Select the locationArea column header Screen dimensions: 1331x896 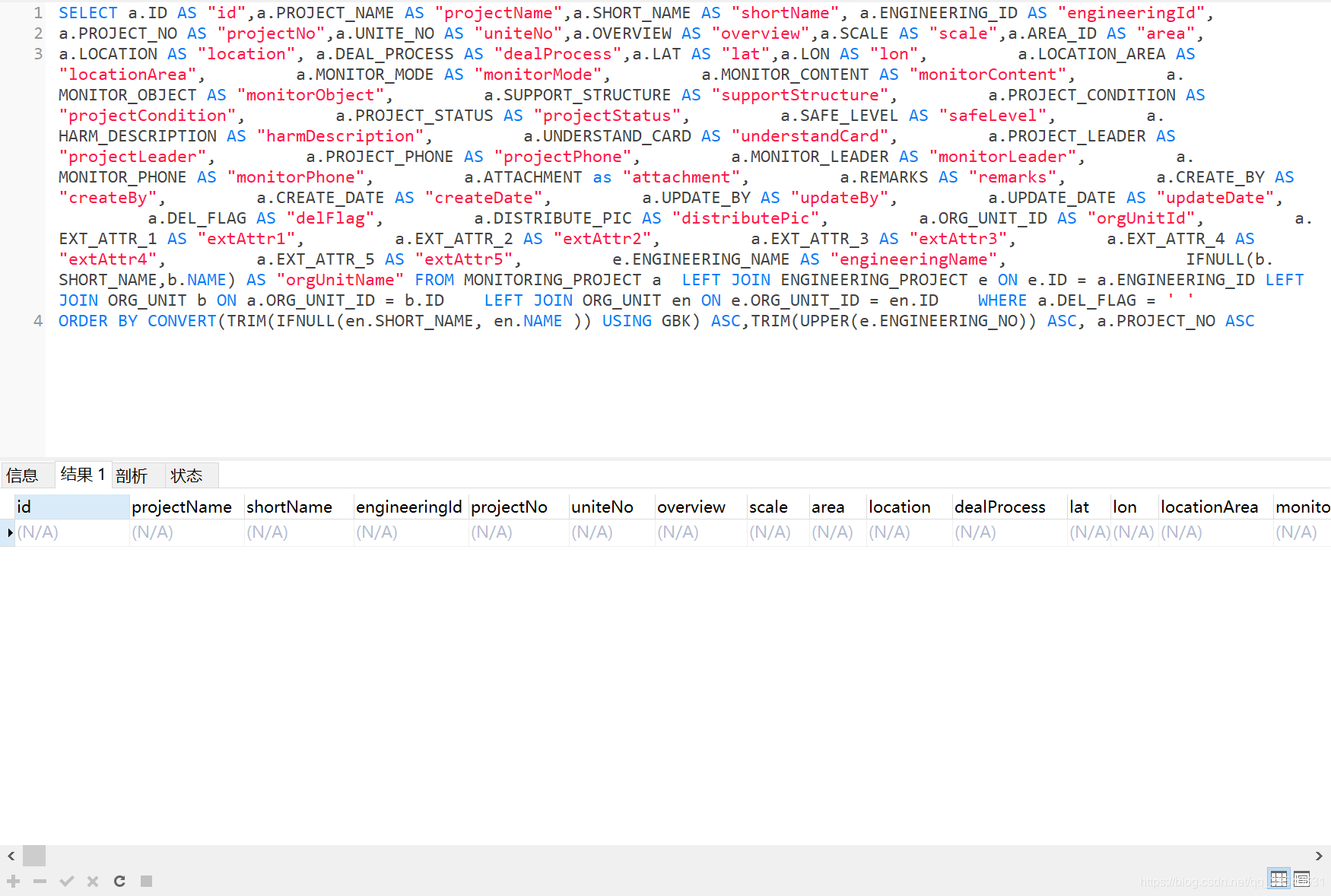1209,507
